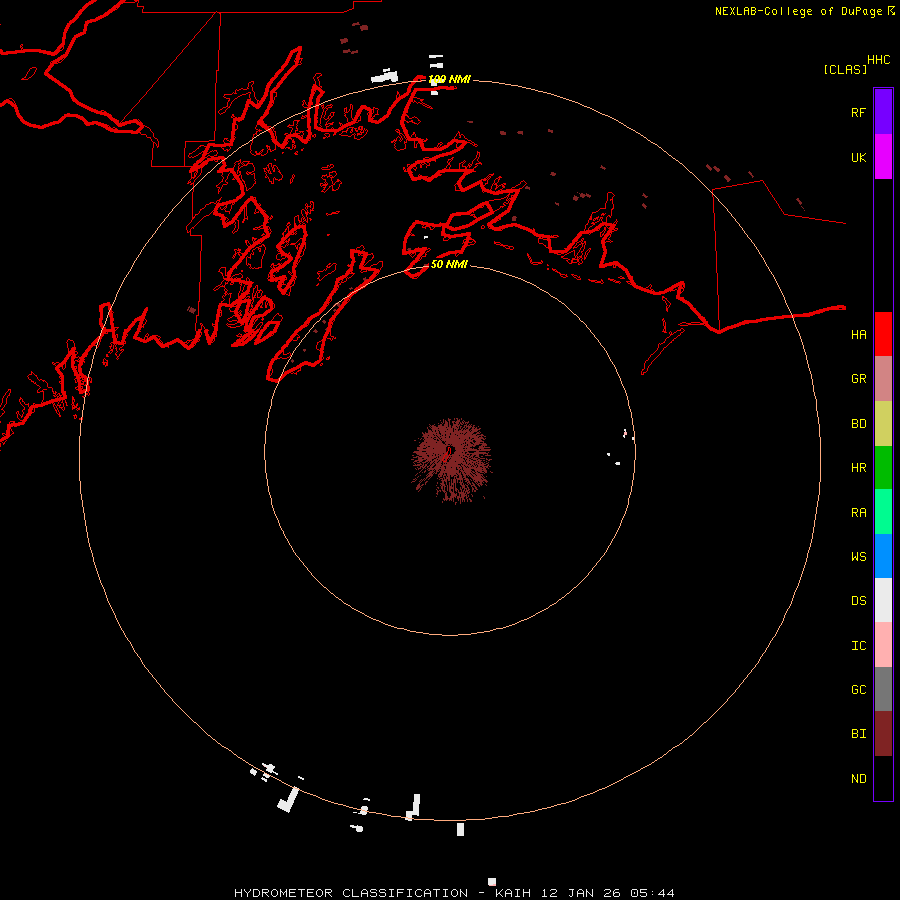This screenshot has height=900, width=900.
Task: Click the UK magenta legend swatch
Action: point(883,157)
